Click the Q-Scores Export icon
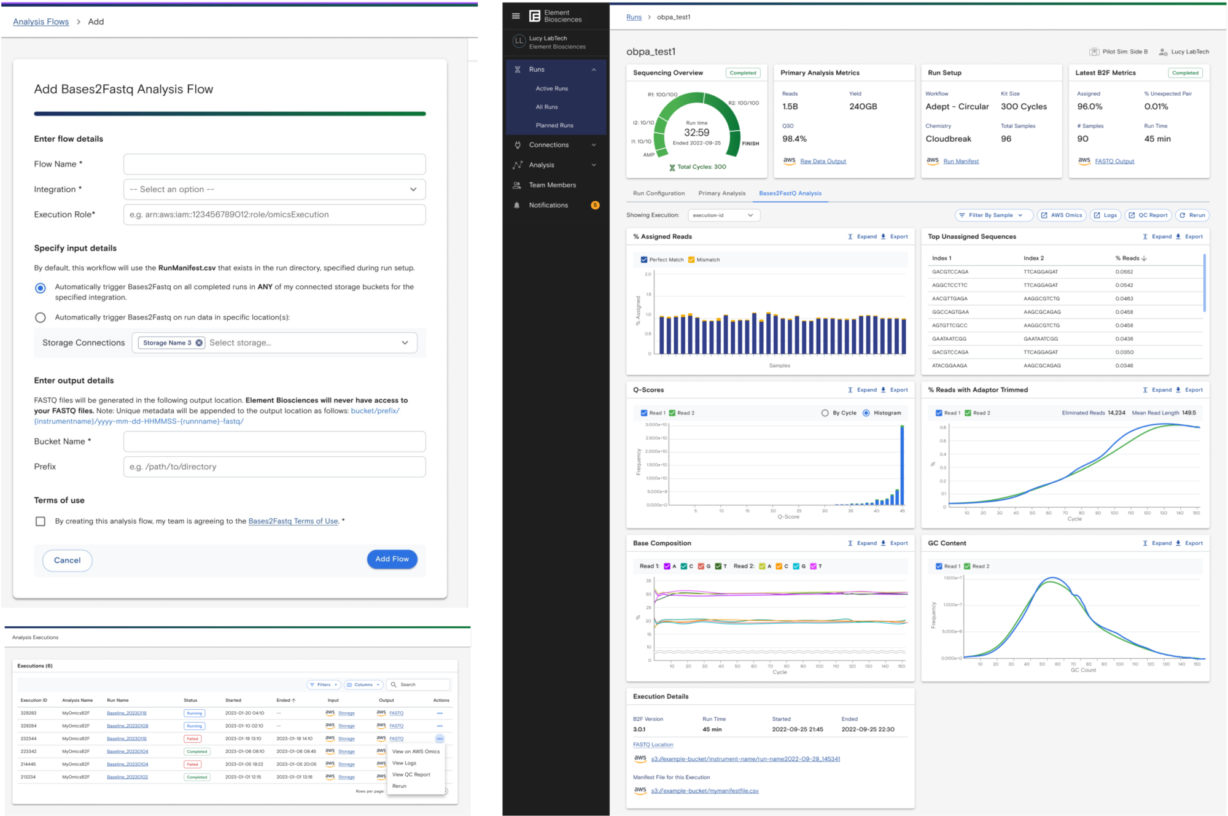The image size is (1228, 816). tap(883, 390)
